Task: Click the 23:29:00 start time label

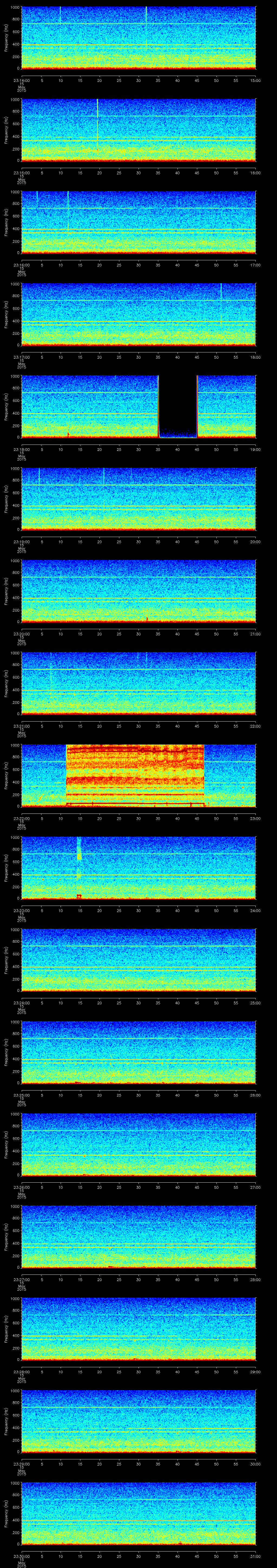Action: point(21,1464)
